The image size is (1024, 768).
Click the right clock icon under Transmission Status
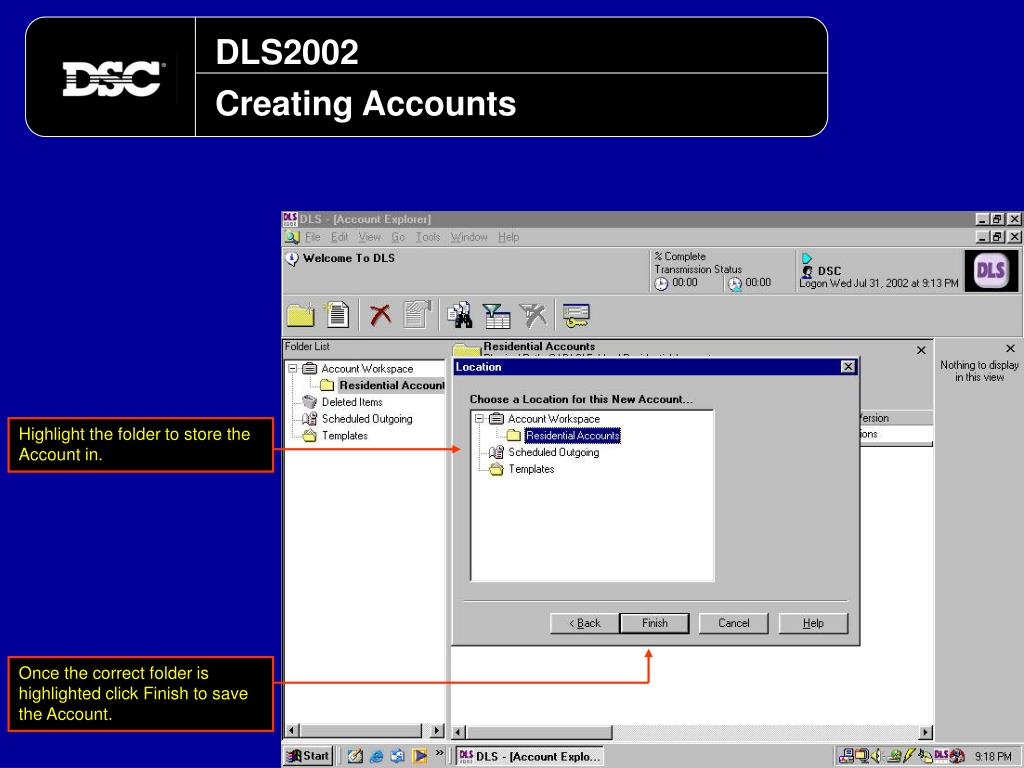tap(735, 283)
